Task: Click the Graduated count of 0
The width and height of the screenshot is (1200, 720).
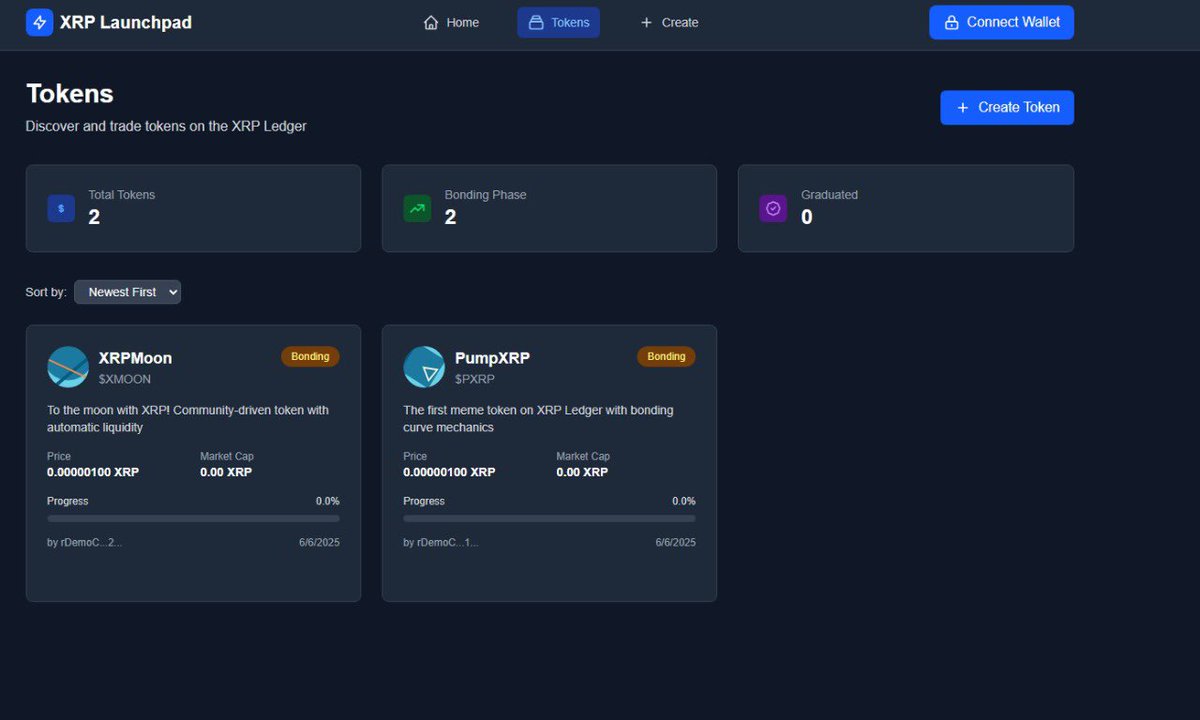Action: tap(807, 216)
